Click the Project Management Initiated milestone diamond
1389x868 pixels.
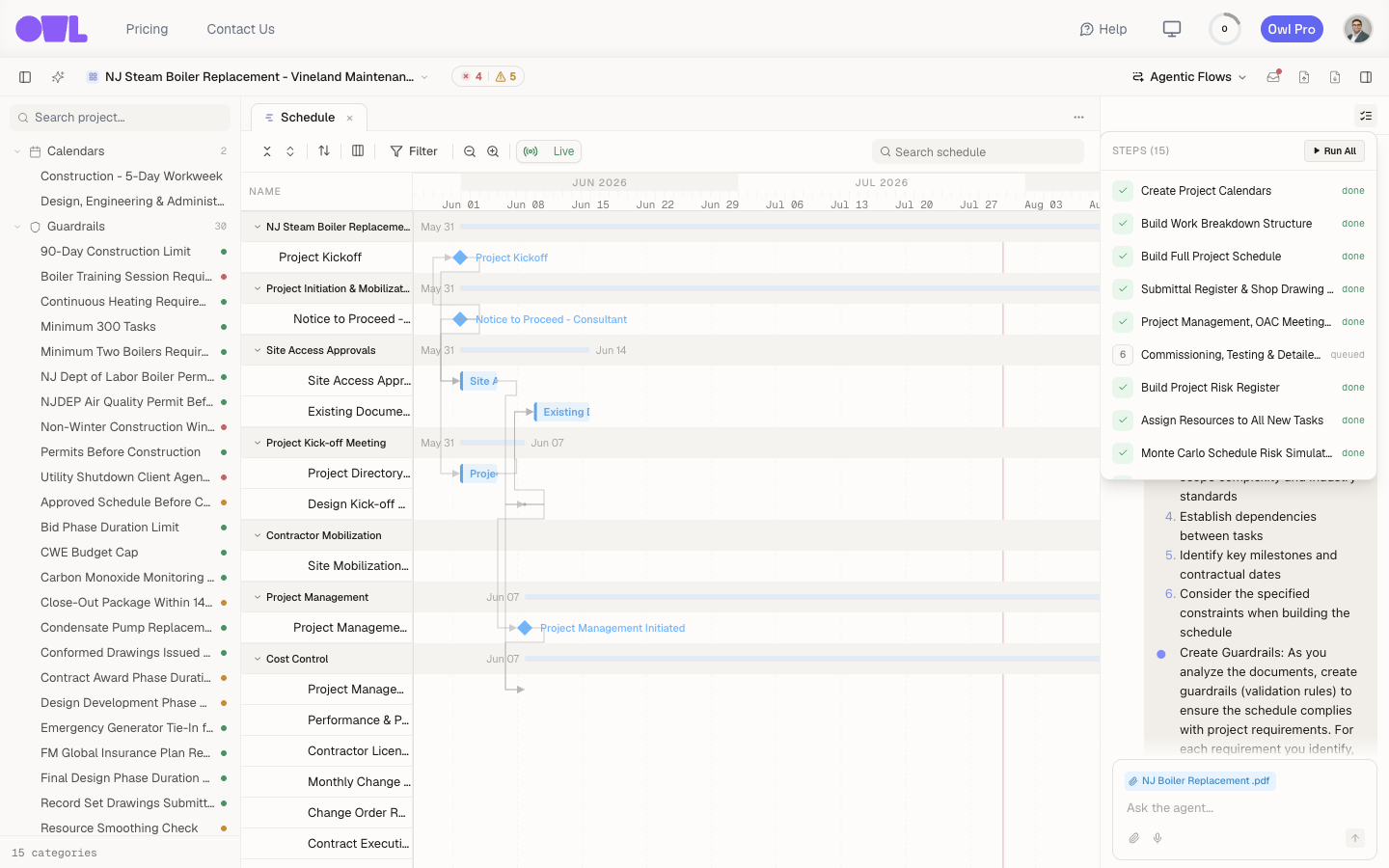[525, 628]
